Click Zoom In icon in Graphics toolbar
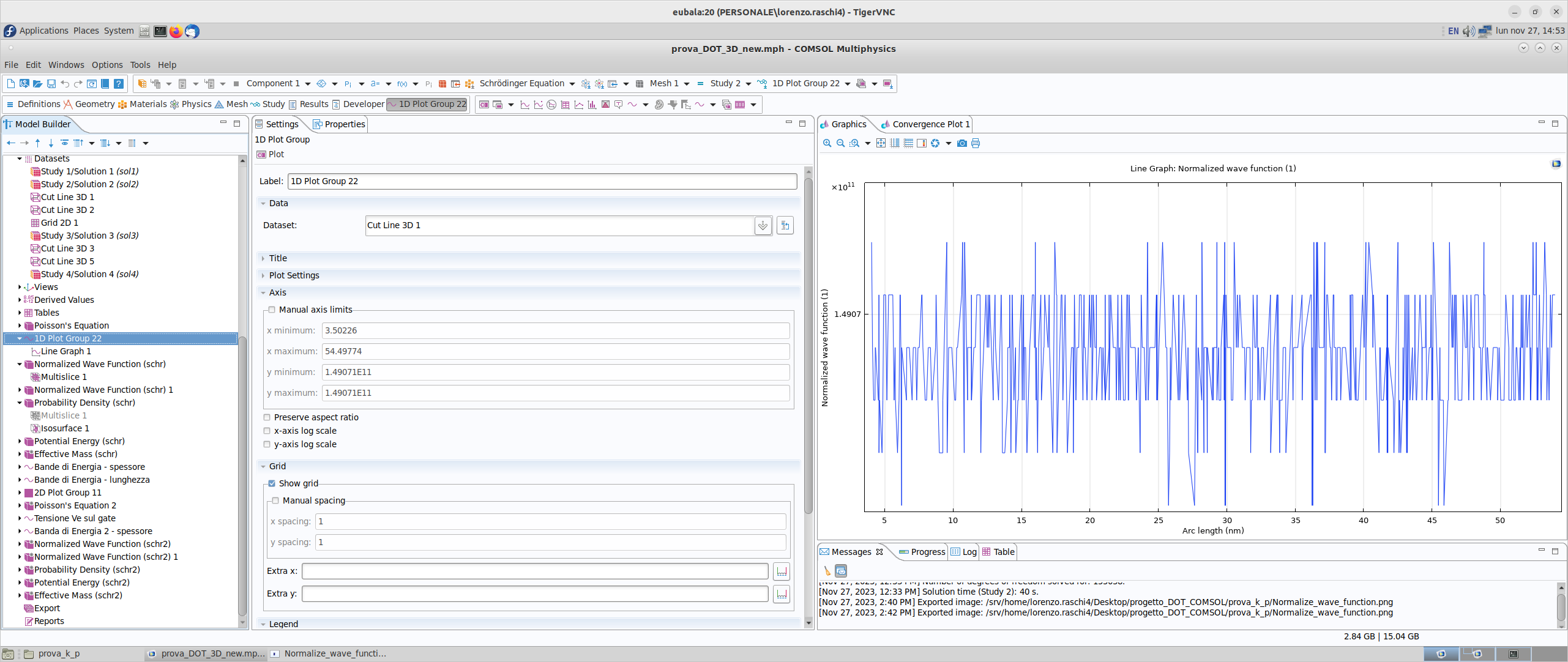1568x662 pixels. 827,143
